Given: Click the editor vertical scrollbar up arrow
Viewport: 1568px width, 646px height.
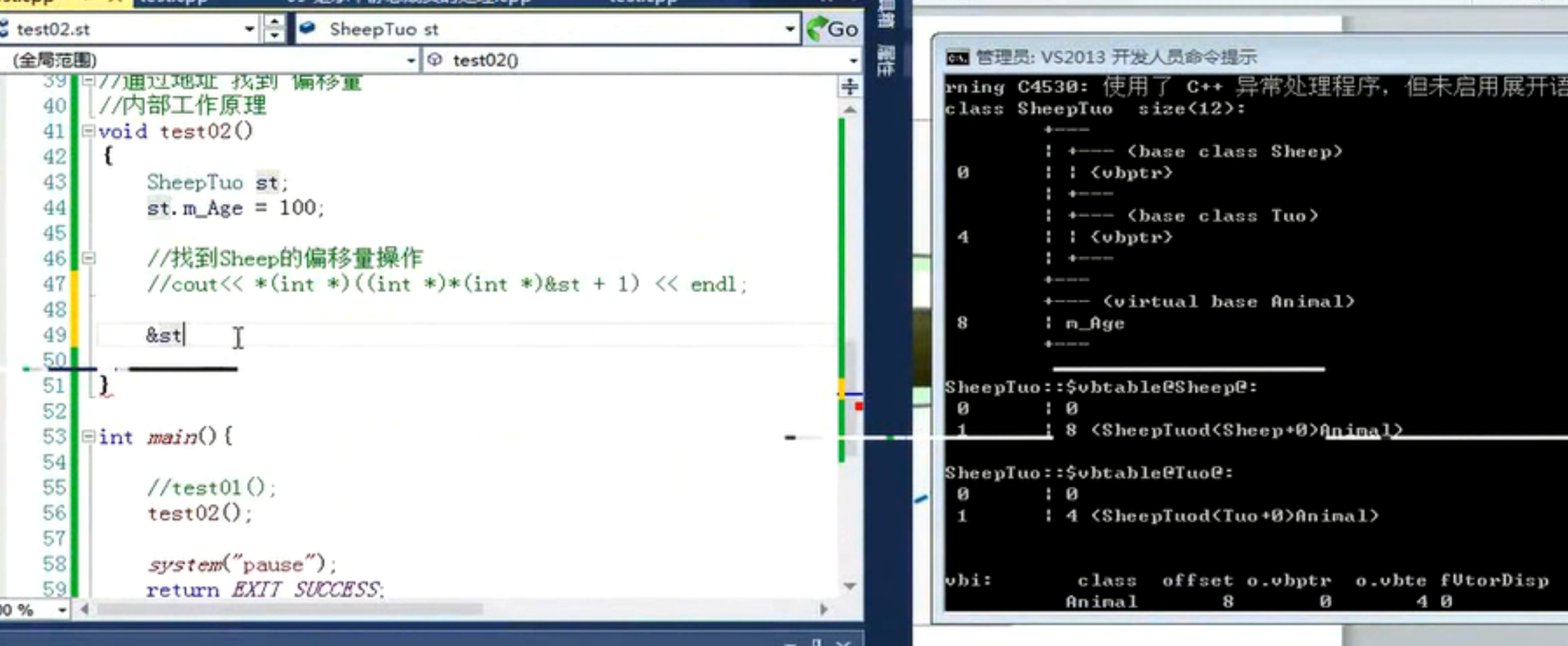Looking at the screenshot, I should pos(850,110).
